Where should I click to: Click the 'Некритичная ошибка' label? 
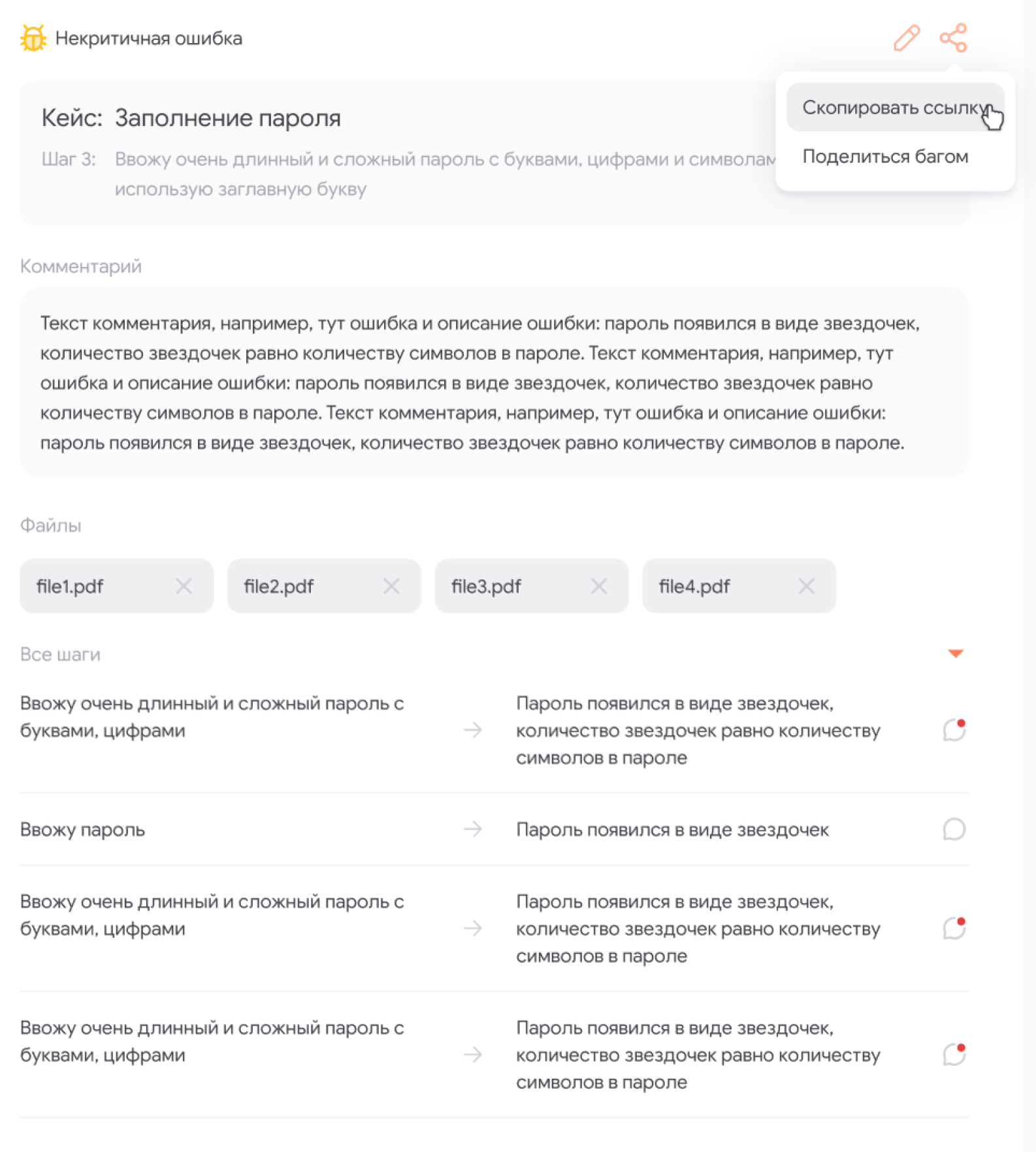(x=148, y=39)
